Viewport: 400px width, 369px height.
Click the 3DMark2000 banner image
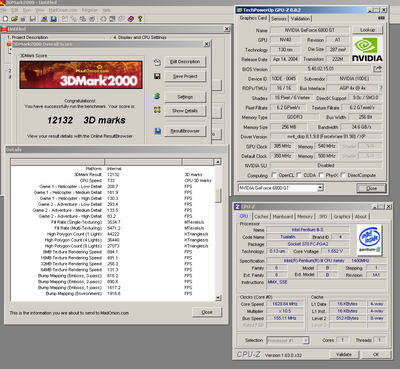point(81,75)
